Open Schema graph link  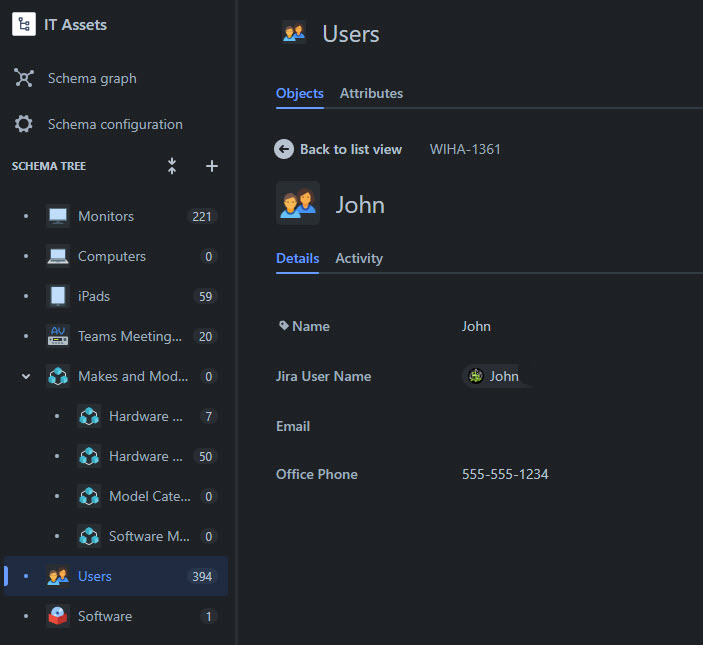tap(92, 78)
